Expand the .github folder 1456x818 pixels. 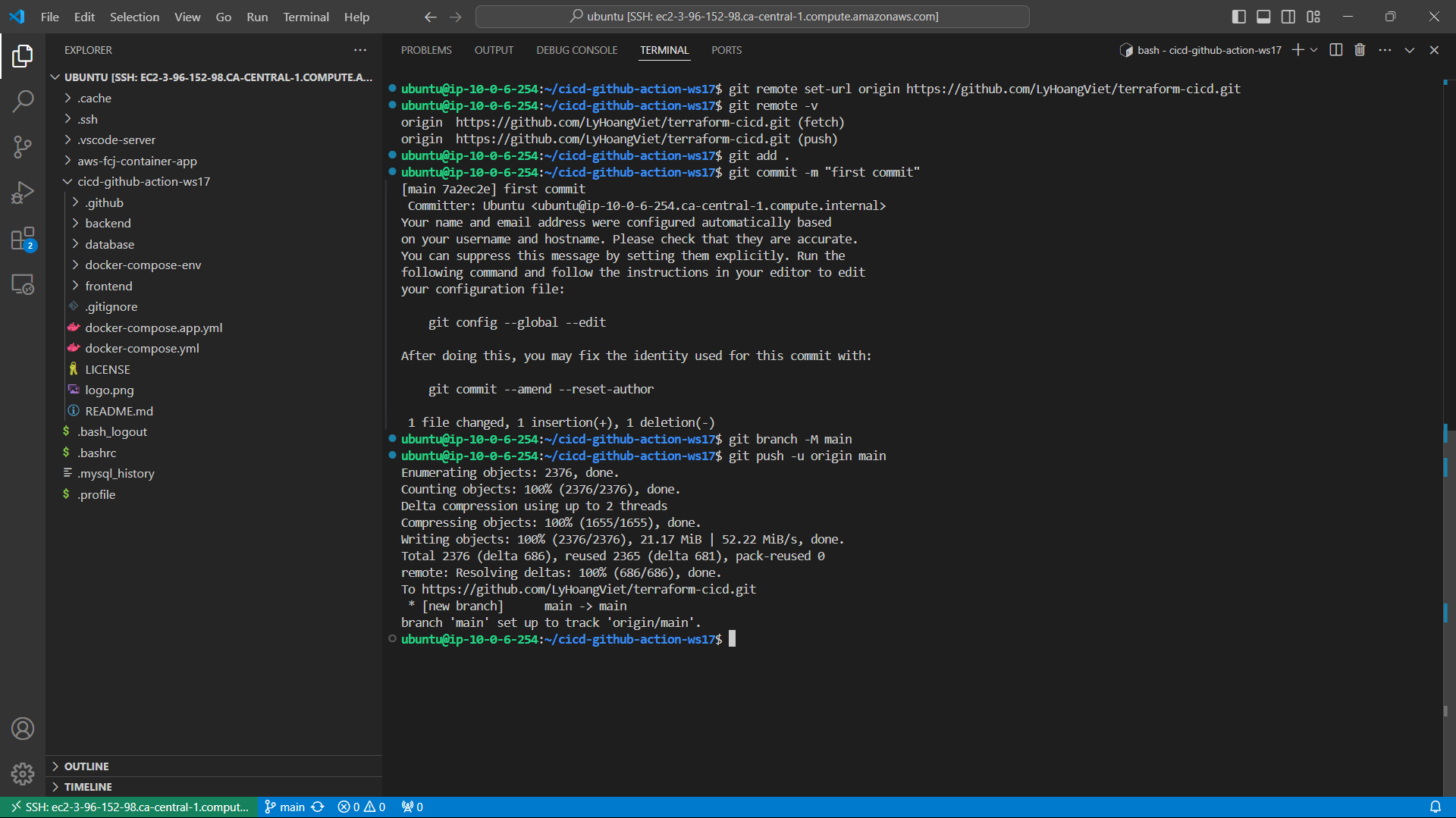[214, 202]
